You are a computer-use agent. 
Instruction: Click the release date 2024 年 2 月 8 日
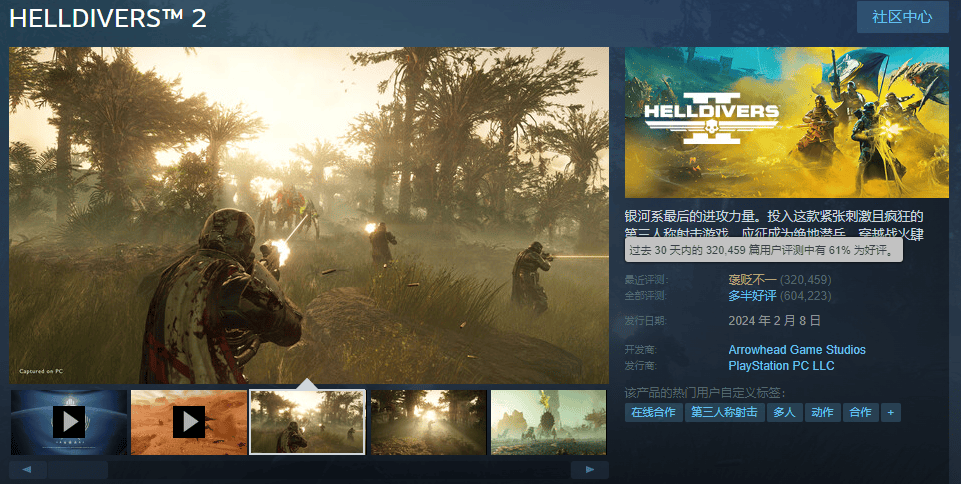pos(774,320)
